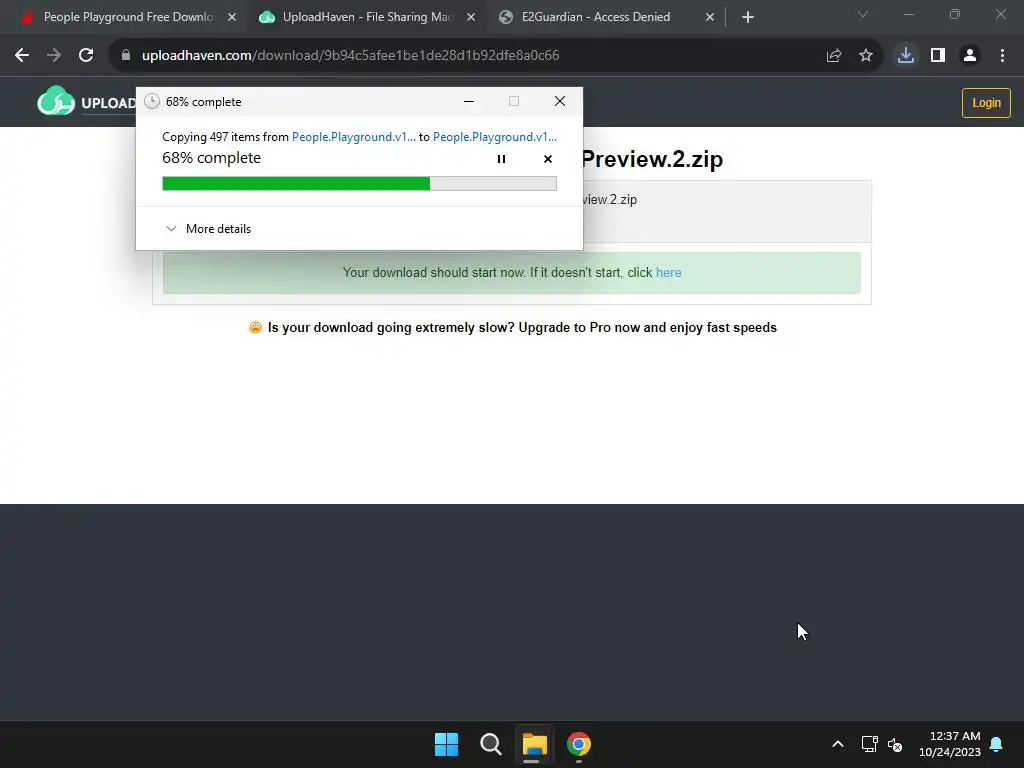Open the source People.Playground folder link
The width and height of the screenshot is (1024, 768).
[353, 136]
